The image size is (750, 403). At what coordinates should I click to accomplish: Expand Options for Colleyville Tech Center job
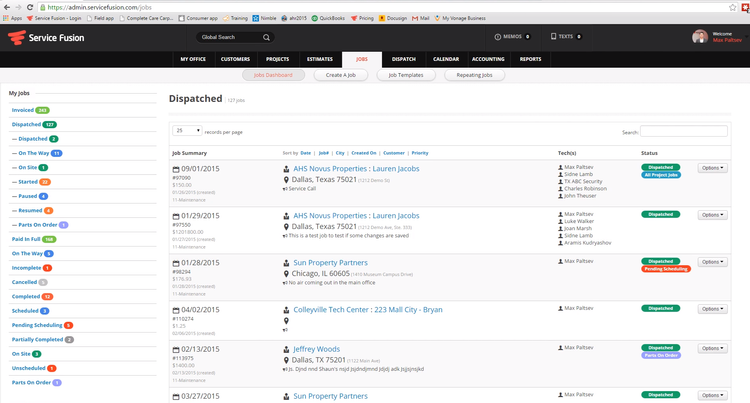coord(712,308)
